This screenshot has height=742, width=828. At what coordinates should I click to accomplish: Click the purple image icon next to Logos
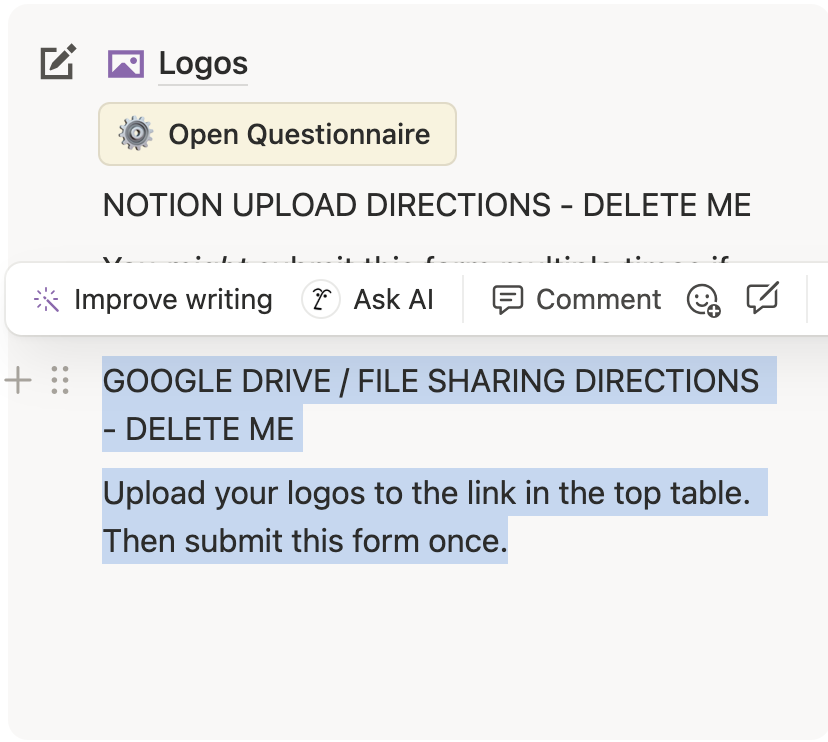coord(125,64)
